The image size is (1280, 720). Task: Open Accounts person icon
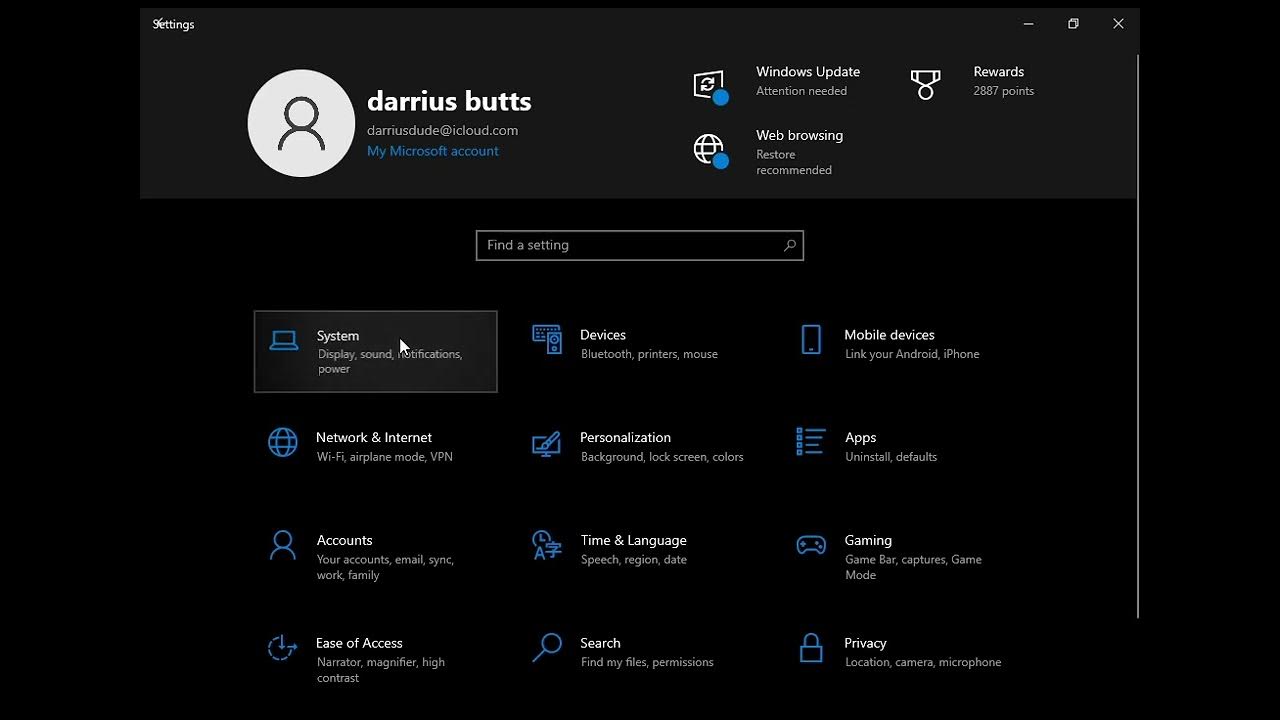[283, 546]
